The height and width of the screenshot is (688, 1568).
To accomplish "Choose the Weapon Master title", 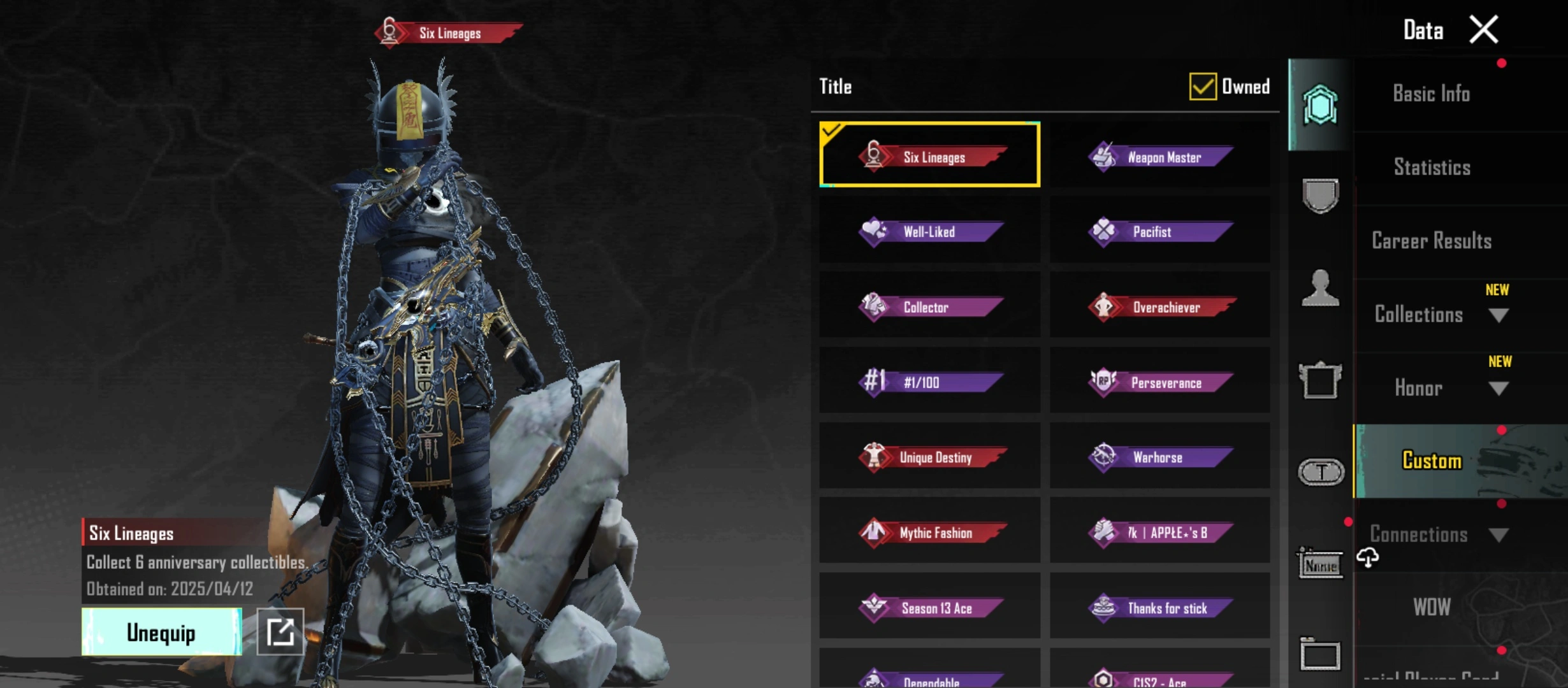I will [1160, 156].
